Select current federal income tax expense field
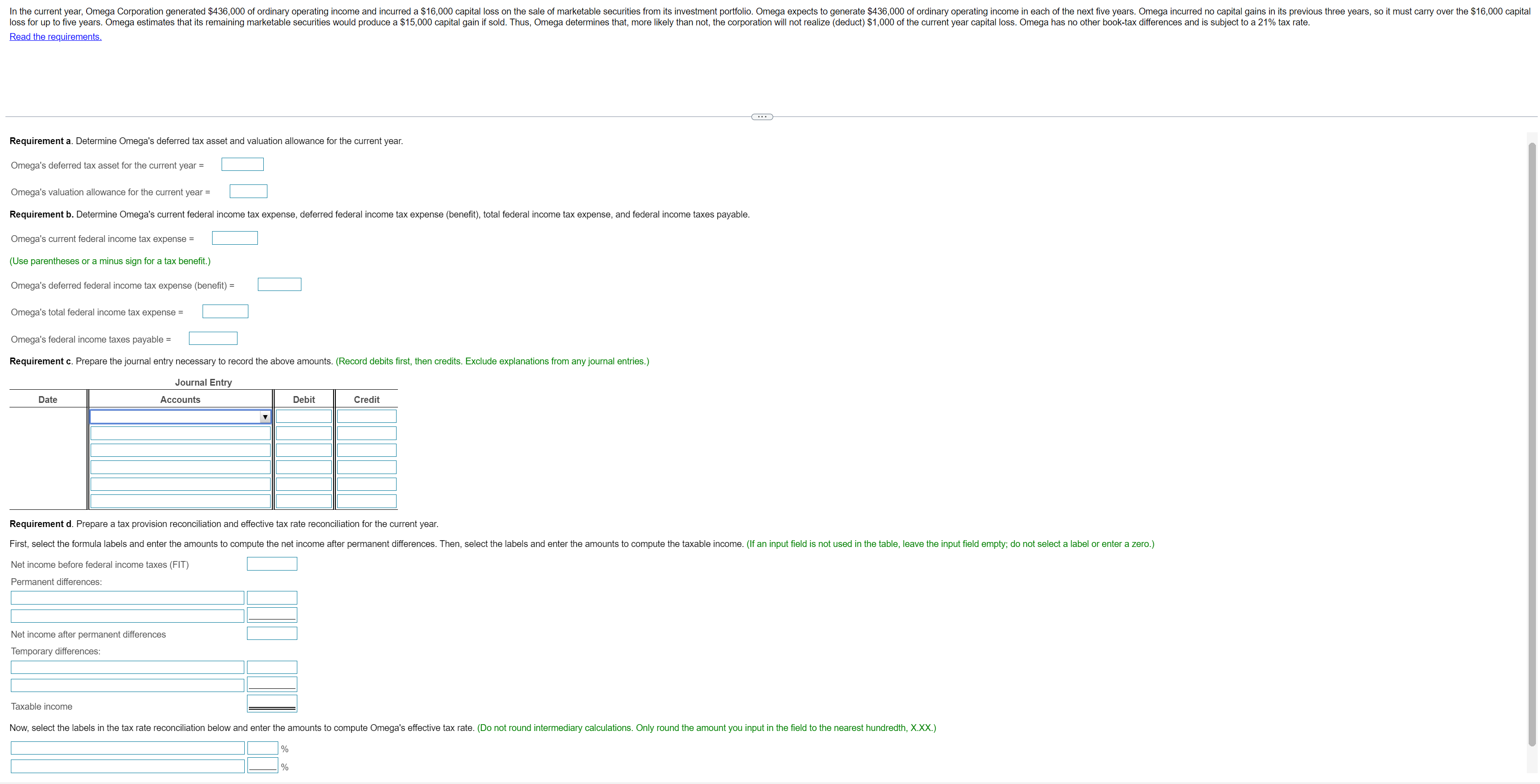This screenshot has height=784, width=1540. pos(234,238)
